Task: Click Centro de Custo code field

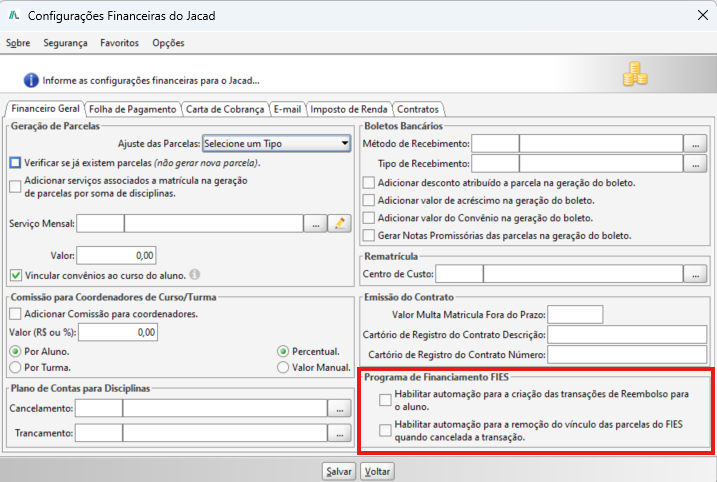Action: pyautogui.click(x=459, y=274)
